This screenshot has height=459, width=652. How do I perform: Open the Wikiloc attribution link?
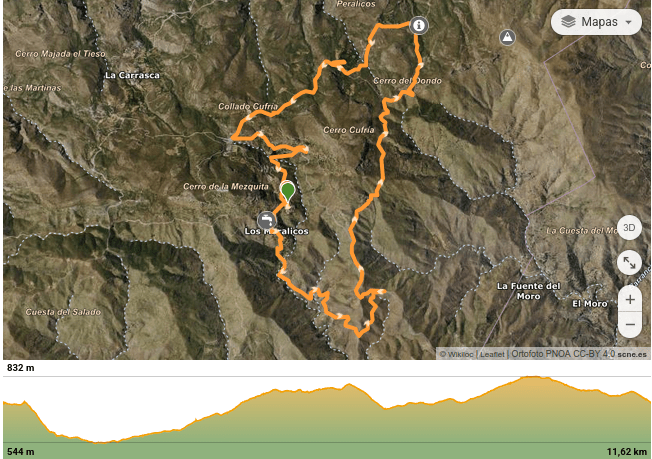[x=456, y=354]
